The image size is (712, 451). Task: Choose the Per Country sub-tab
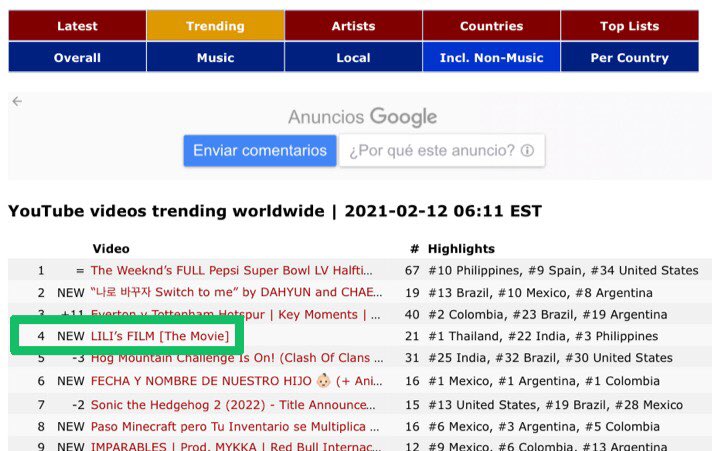point(629,57)
